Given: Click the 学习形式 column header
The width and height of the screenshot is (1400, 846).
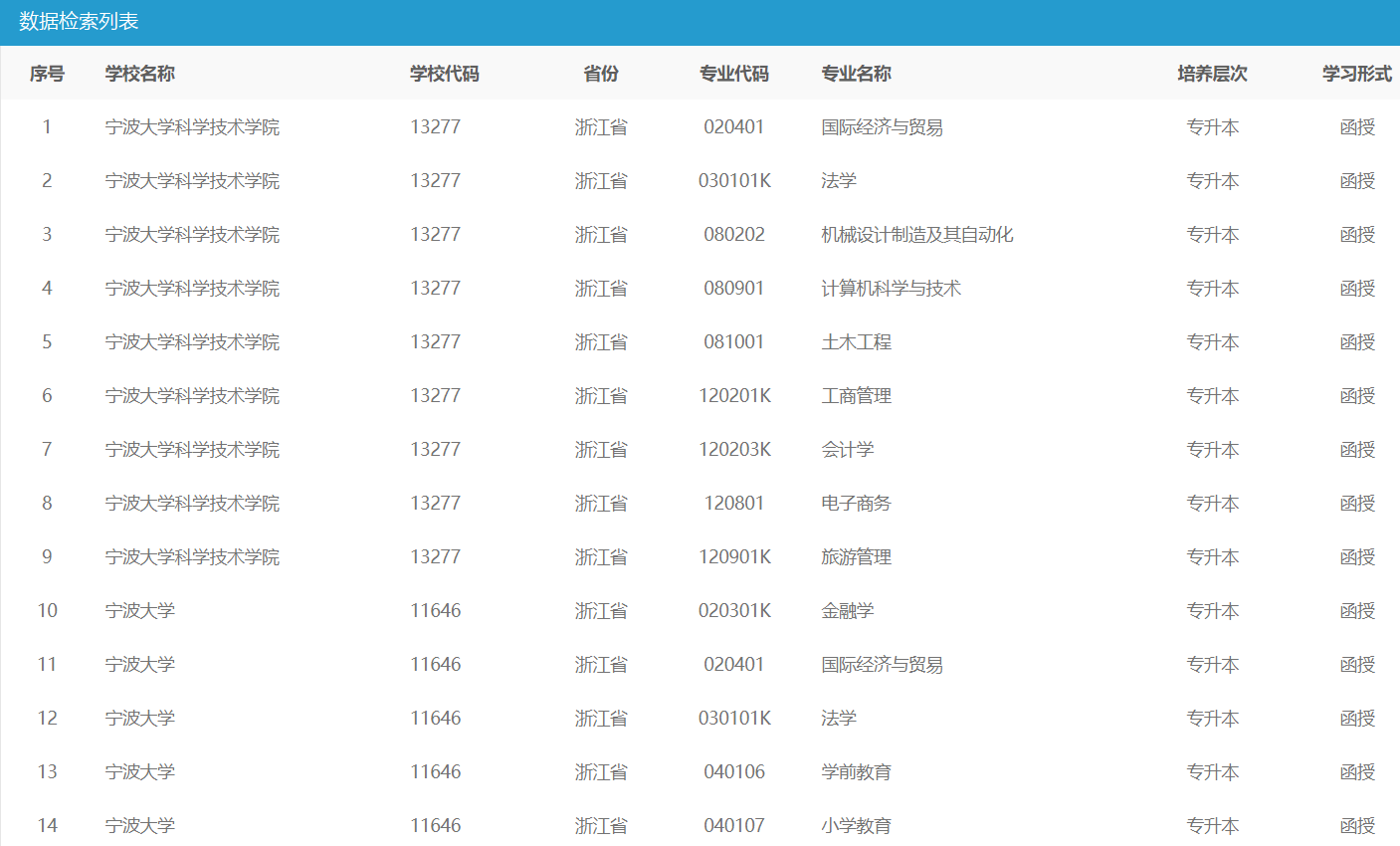Looking at the screenshot, I should click(1357, 74).
